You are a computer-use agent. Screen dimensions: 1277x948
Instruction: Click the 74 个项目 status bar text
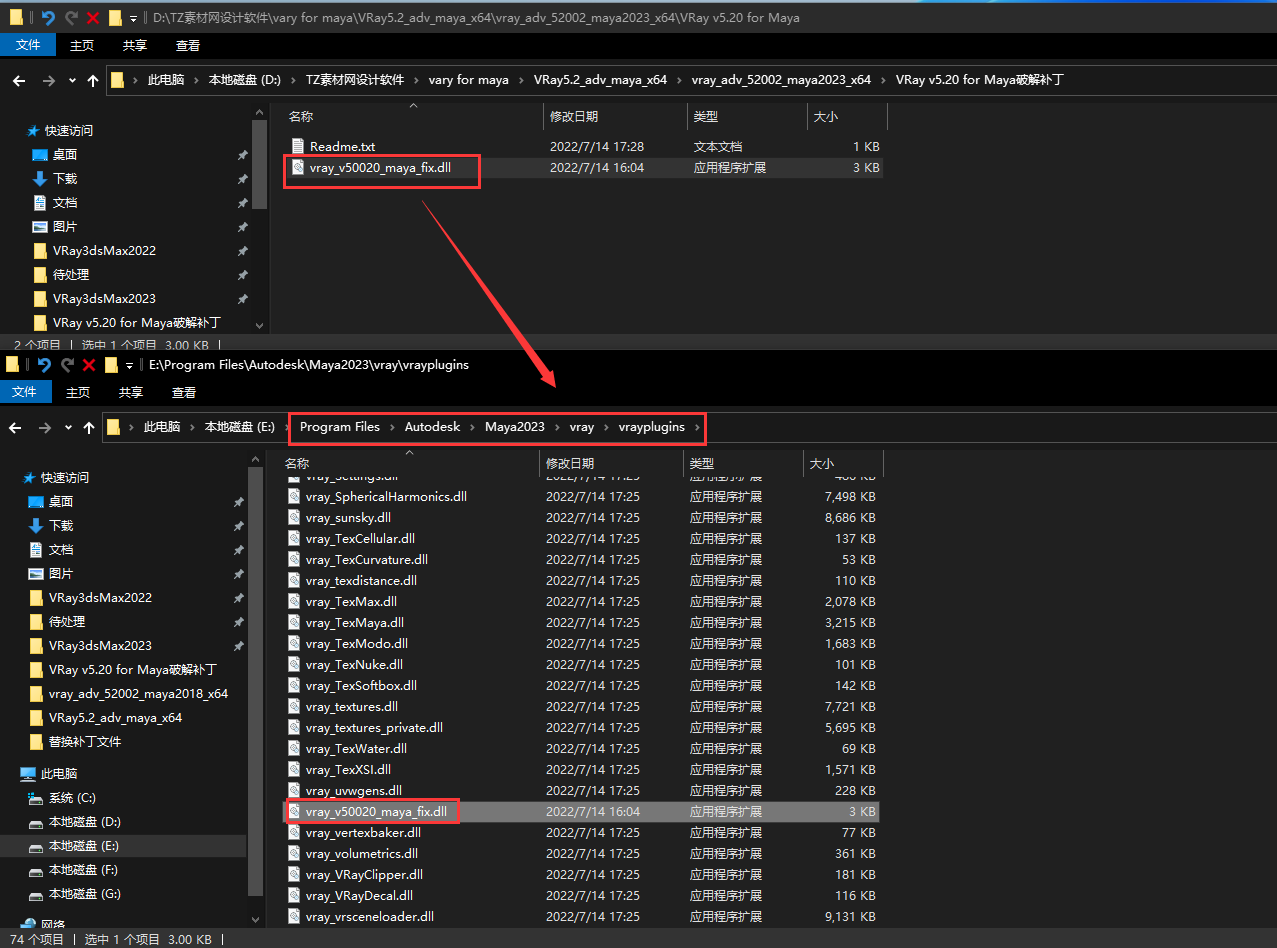(36, 940)
